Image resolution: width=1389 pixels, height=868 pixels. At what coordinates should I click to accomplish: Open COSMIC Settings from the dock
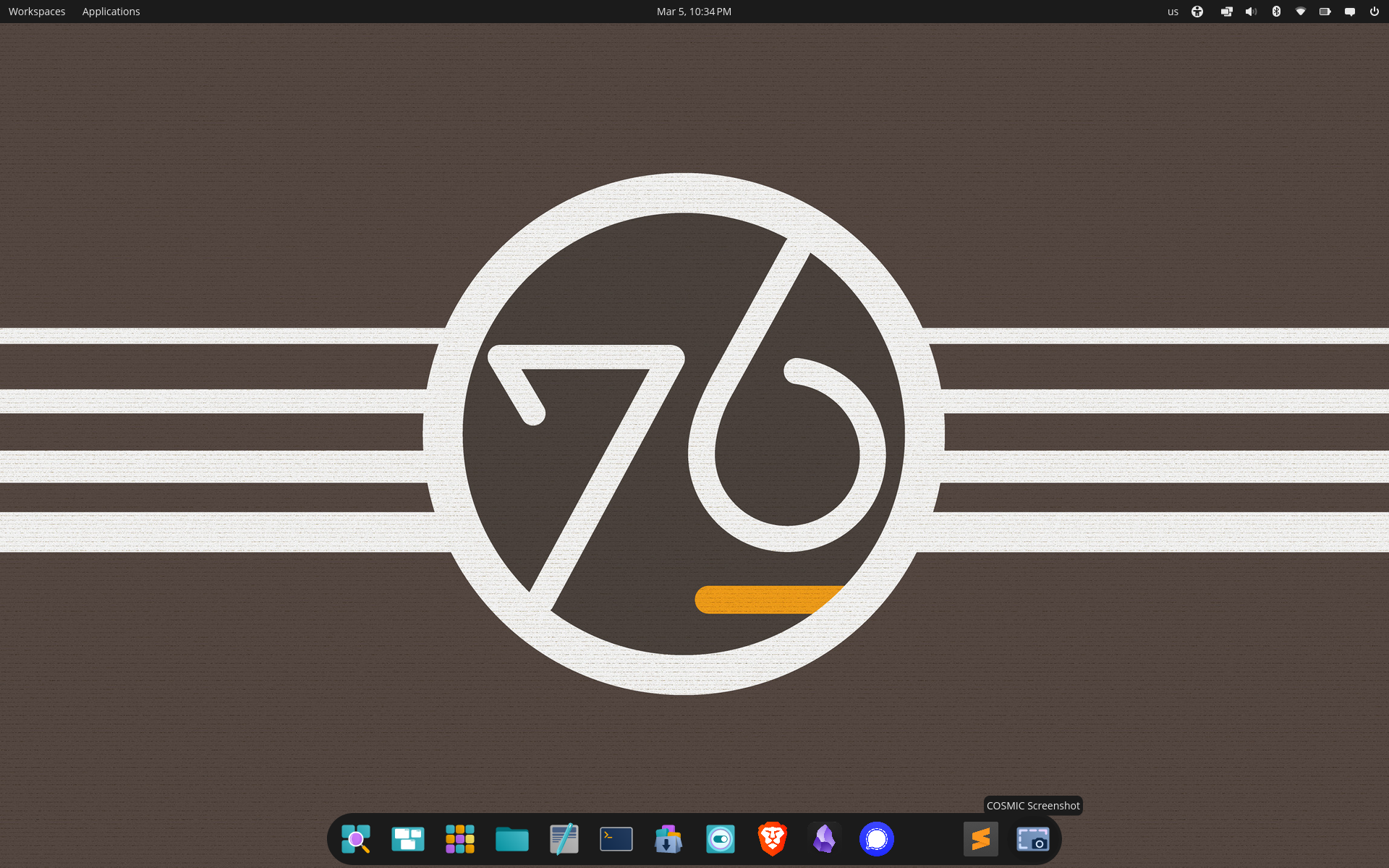coord(720,839)
